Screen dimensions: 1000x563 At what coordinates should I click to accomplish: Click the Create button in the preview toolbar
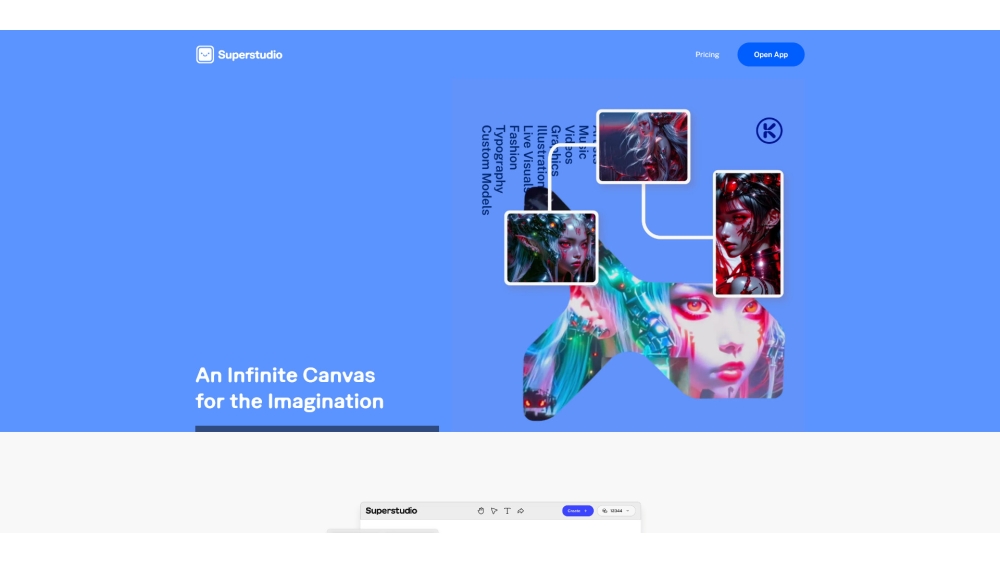click(577, 511)
